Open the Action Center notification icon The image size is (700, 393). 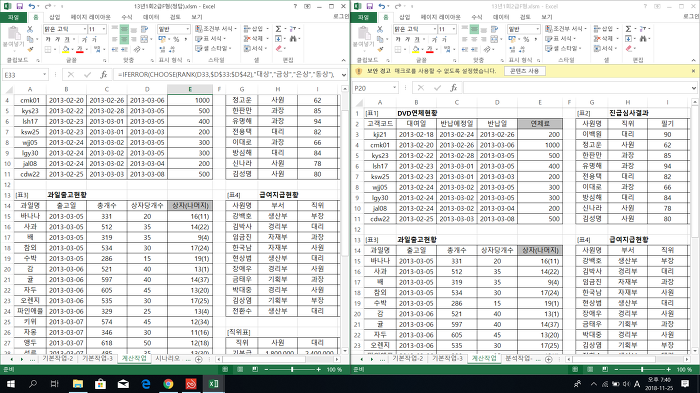click(685, 384)
